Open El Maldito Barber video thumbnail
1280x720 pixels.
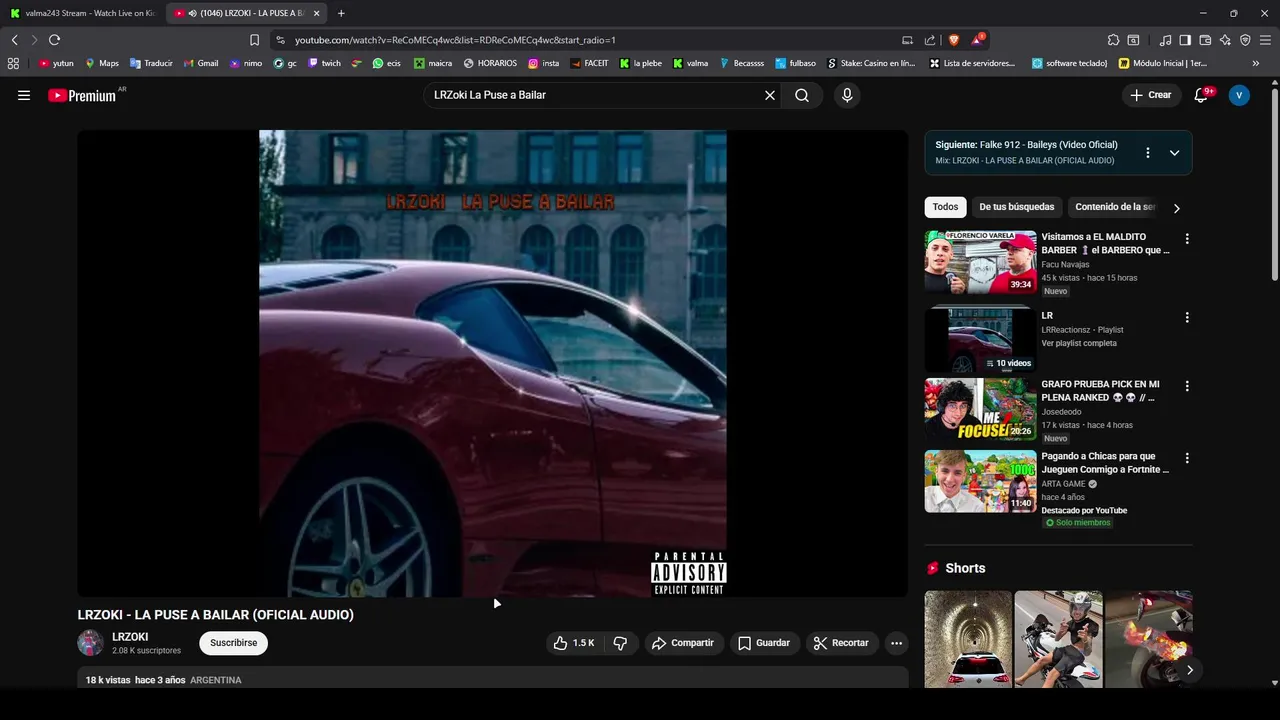click(x=980, y=261)
